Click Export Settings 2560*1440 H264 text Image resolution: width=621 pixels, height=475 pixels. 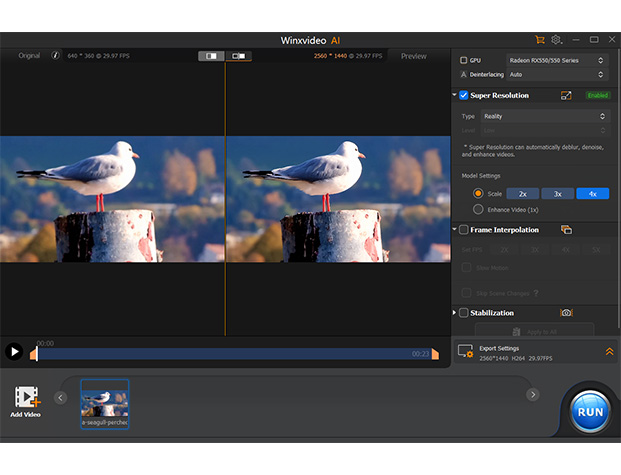[x=516, y=358]
